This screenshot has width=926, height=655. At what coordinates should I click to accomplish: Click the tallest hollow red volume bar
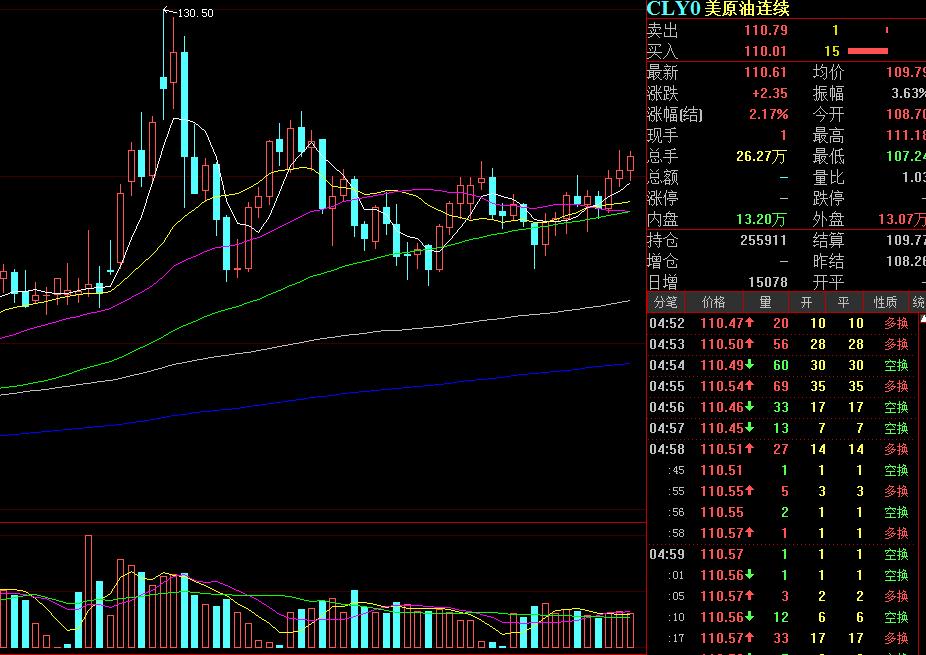[88, 591]
